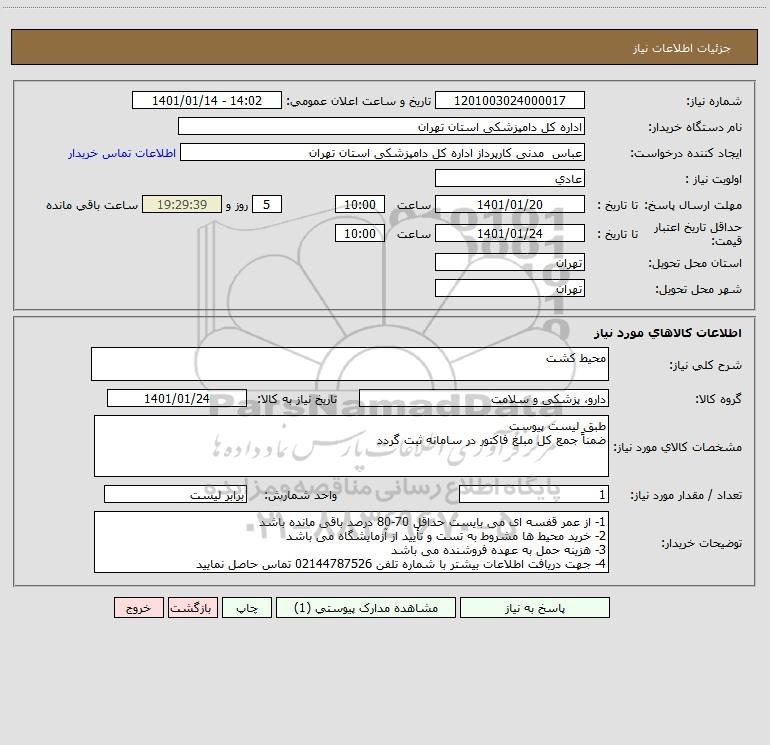This screenshot has height=745, width=770.
Task: Click the label توضیحات خریدار
Action: pyautogui.click(x=701, y=544)
